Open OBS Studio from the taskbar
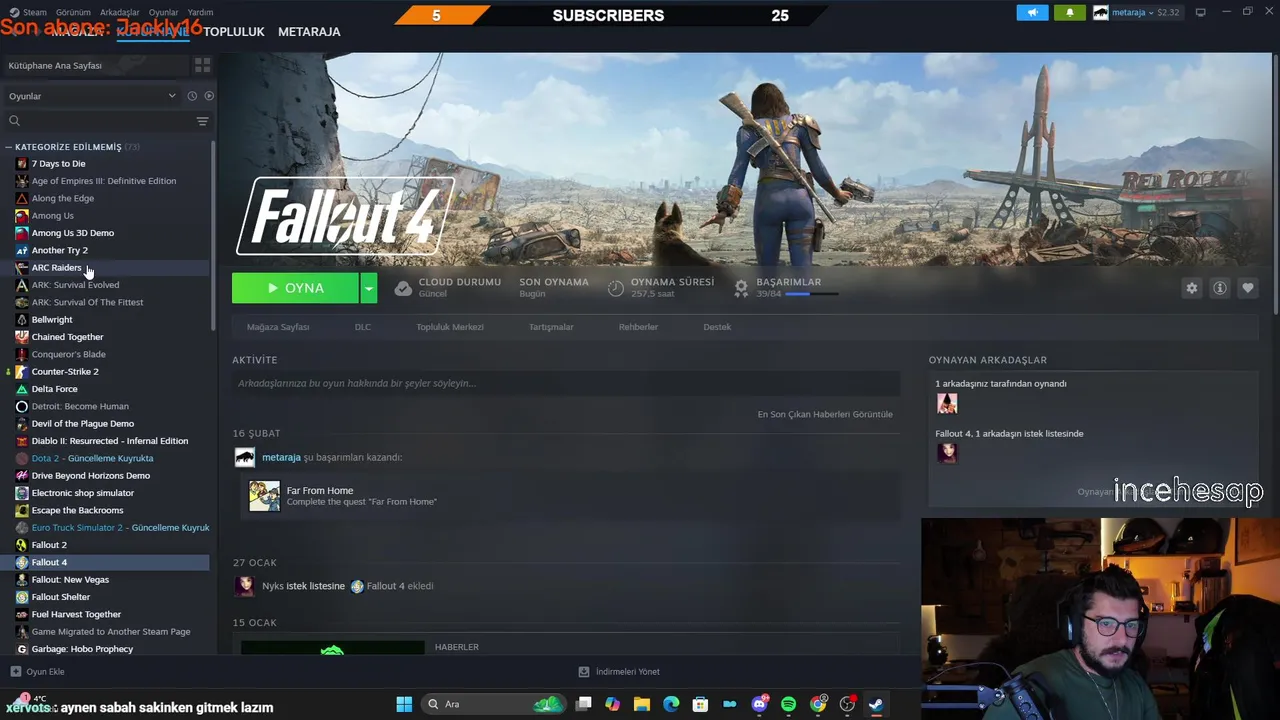The image size is (1280, 720). point(847,704)
